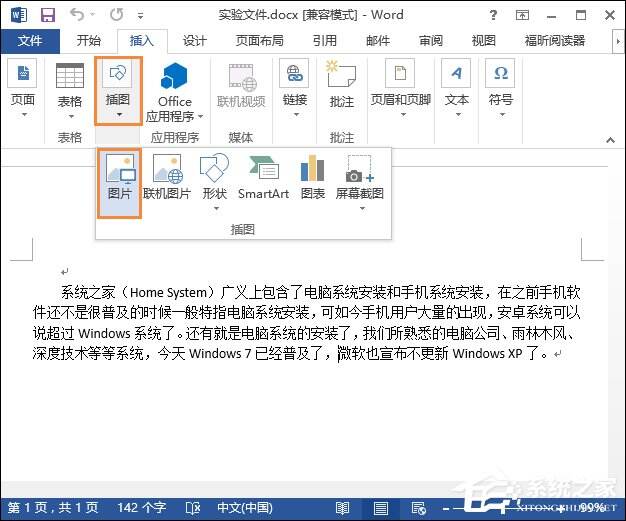Select the 插入 (Insert) tab
The image size is (626, 521).
coord(142,41)
